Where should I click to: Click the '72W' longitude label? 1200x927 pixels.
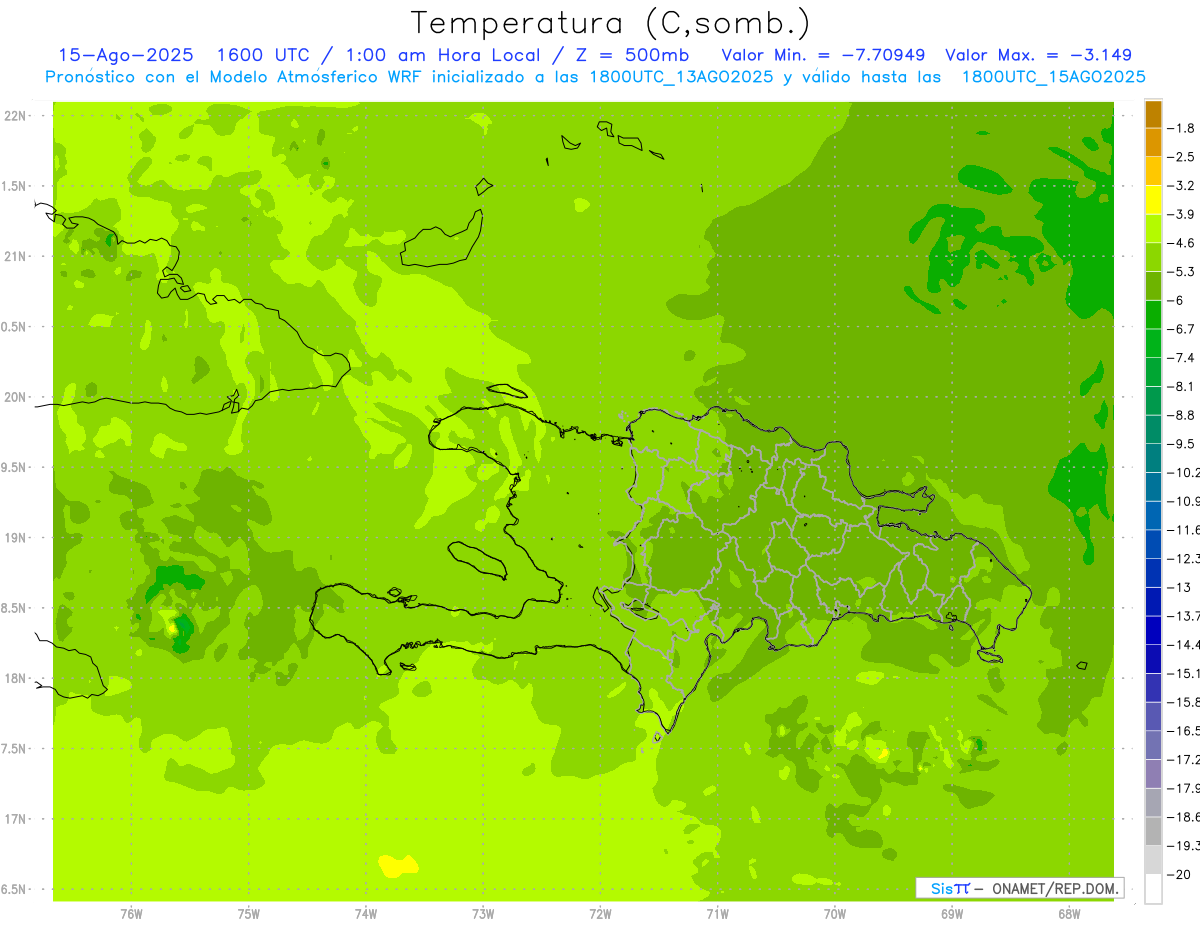pyautogui.click(x=600, y=913)
